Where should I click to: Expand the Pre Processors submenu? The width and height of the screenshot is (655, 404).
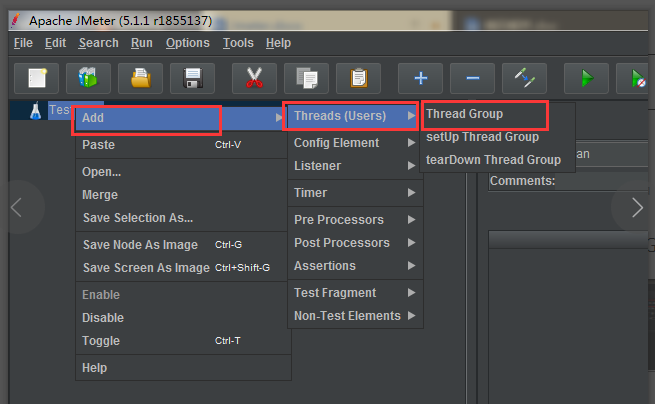pos(355,220)
